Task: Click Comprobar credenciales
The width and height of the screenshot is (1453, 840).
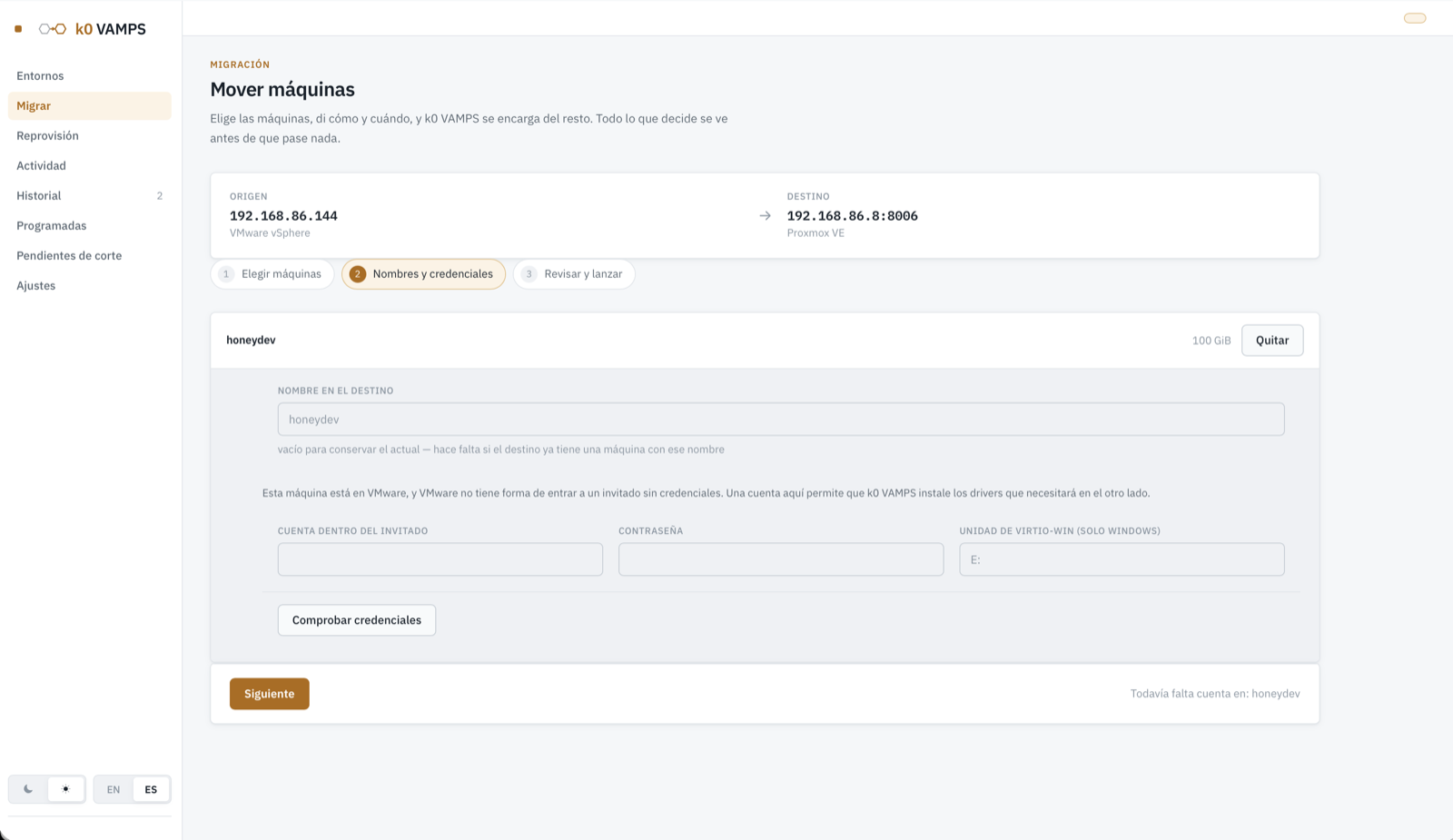Action: coord(357,620)
